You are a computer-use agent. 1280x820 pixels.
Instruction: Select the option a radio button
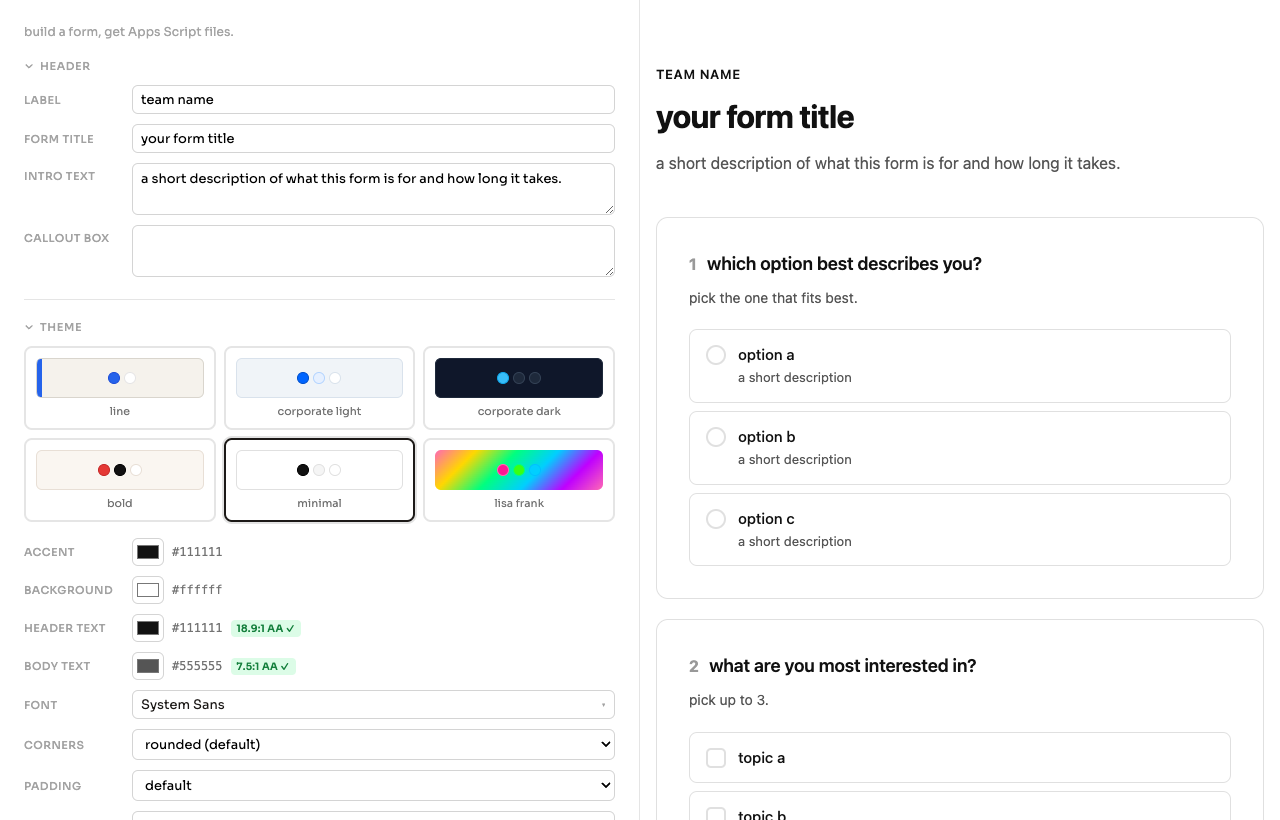[x=716, y=355]
